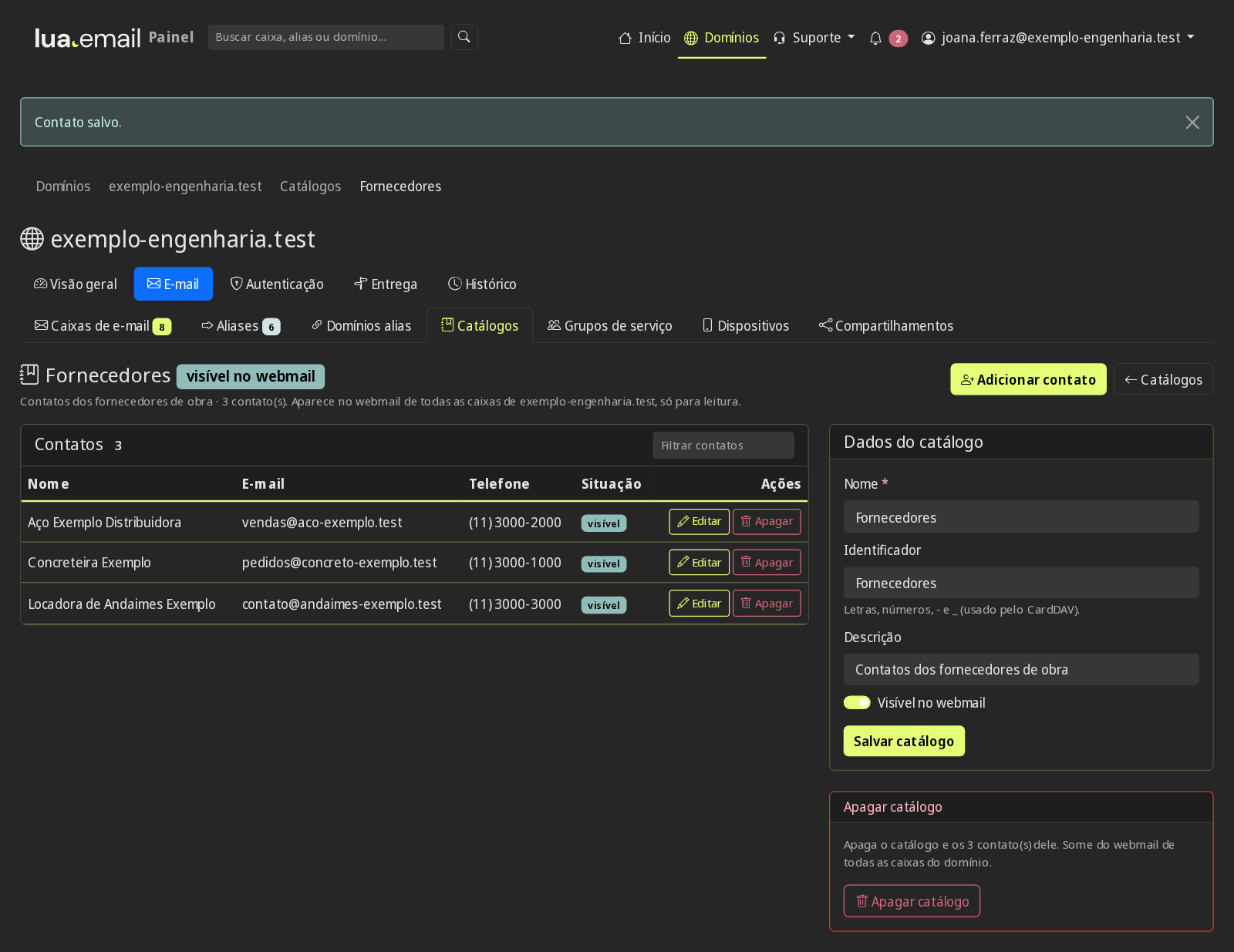
Task: Delete the Concreteira Exemplo contact
Action: (767, 563)
